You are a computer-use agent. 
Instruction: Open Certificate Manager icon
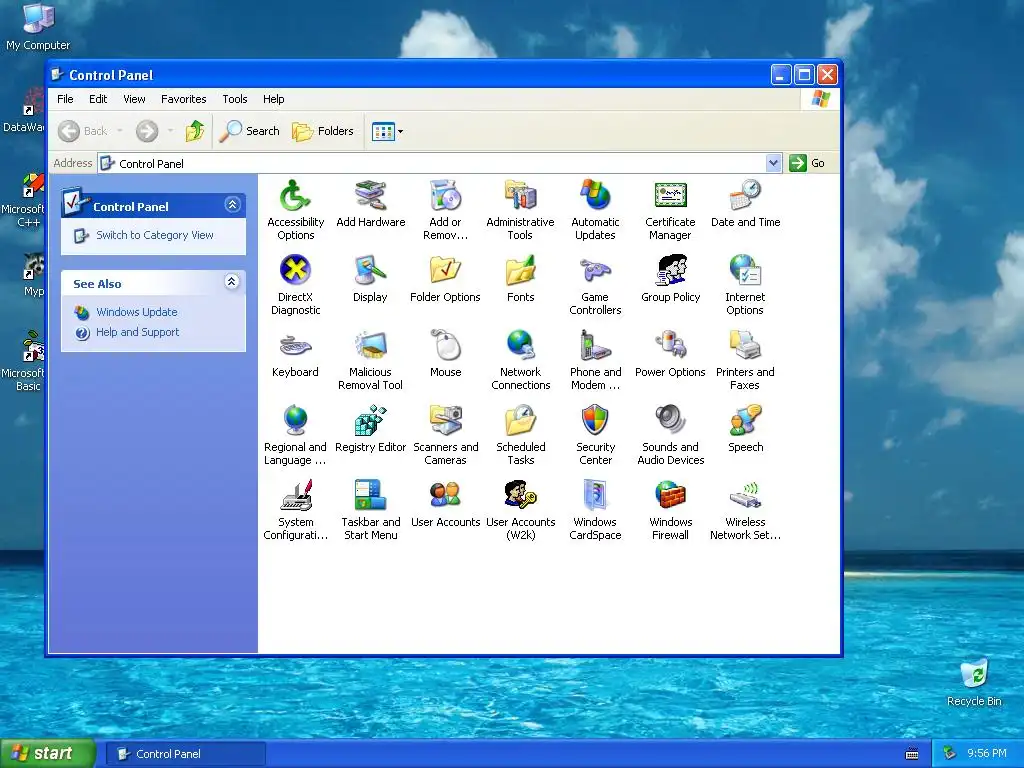670,196
